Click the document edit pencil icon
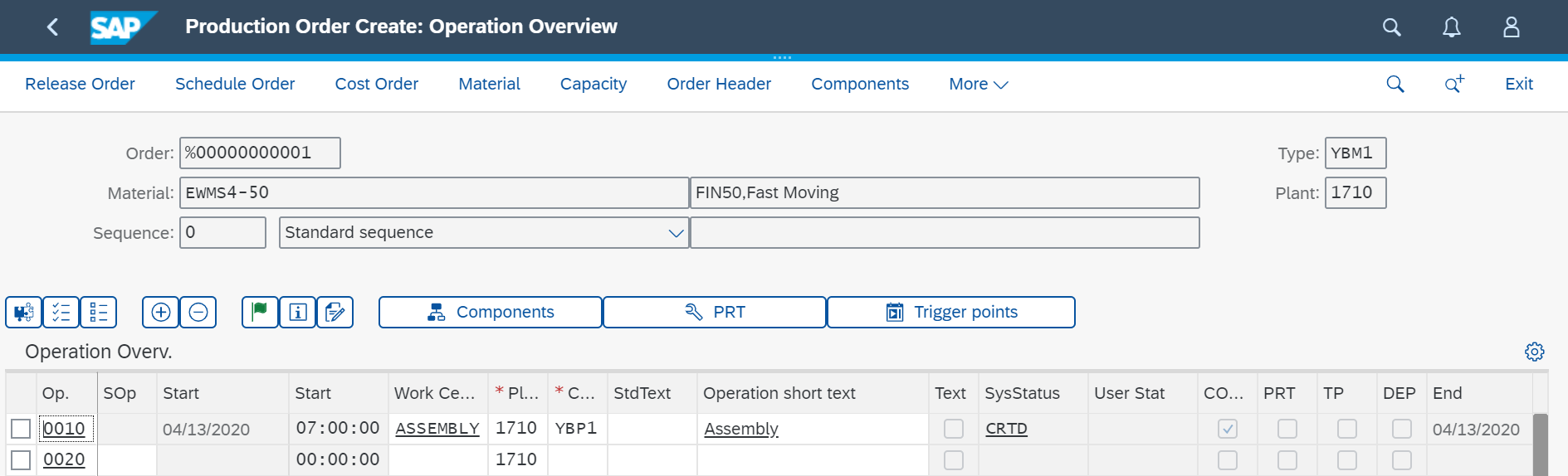 coord(335,313)
